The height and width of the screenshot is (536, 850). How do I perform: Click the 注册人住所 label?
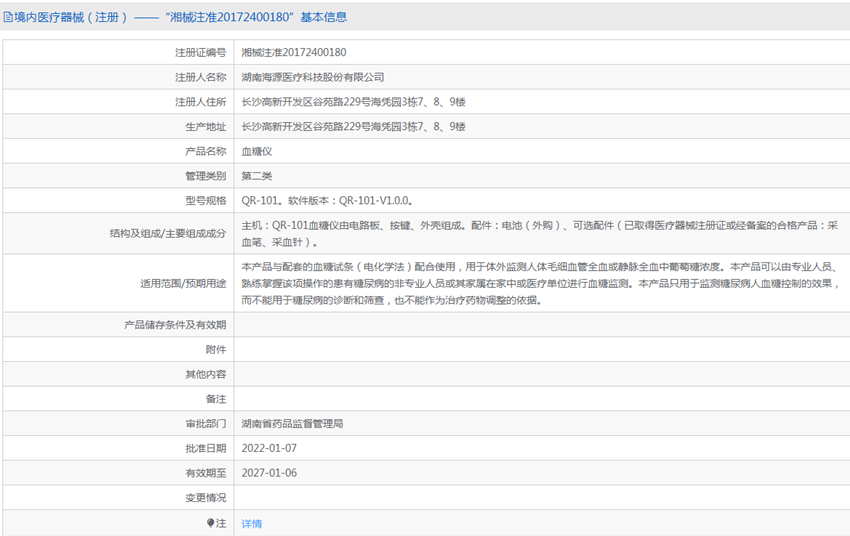[201, 102]
